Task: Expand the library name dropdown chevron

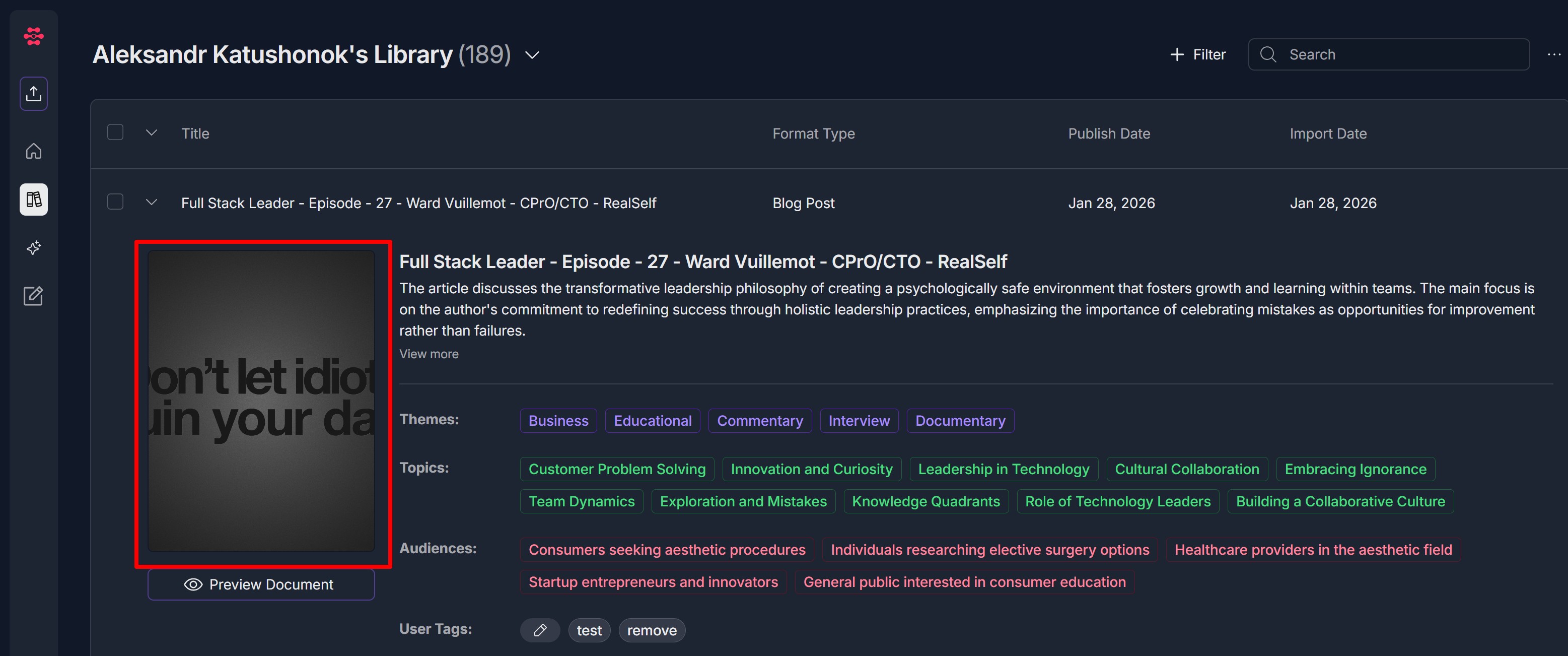Action: pyautogui.click(x=532, y=55)
